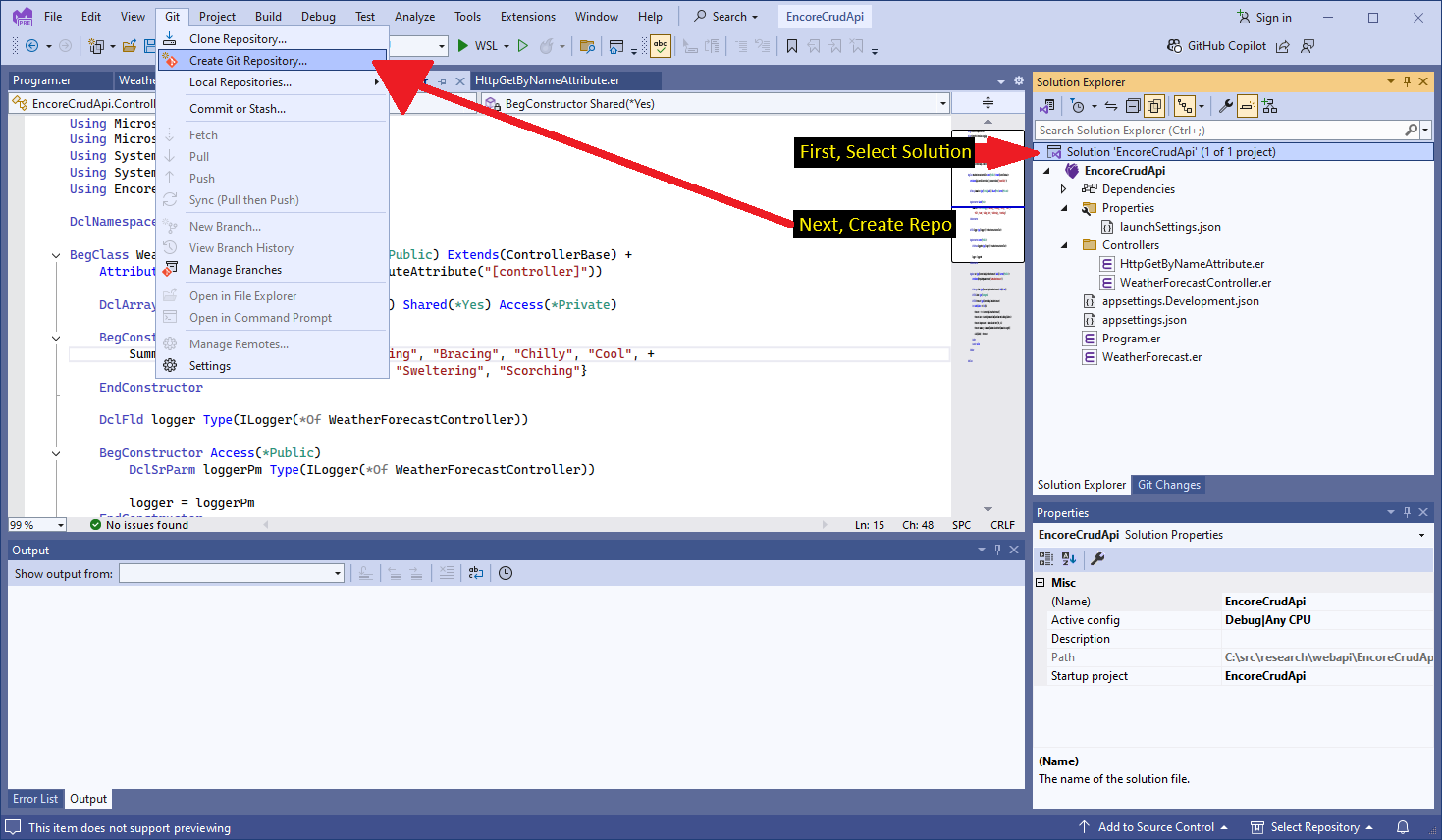Select appsettings.json in Solution Explorer
This screenshot has height=840, width=1442.
click(1144, 320)
